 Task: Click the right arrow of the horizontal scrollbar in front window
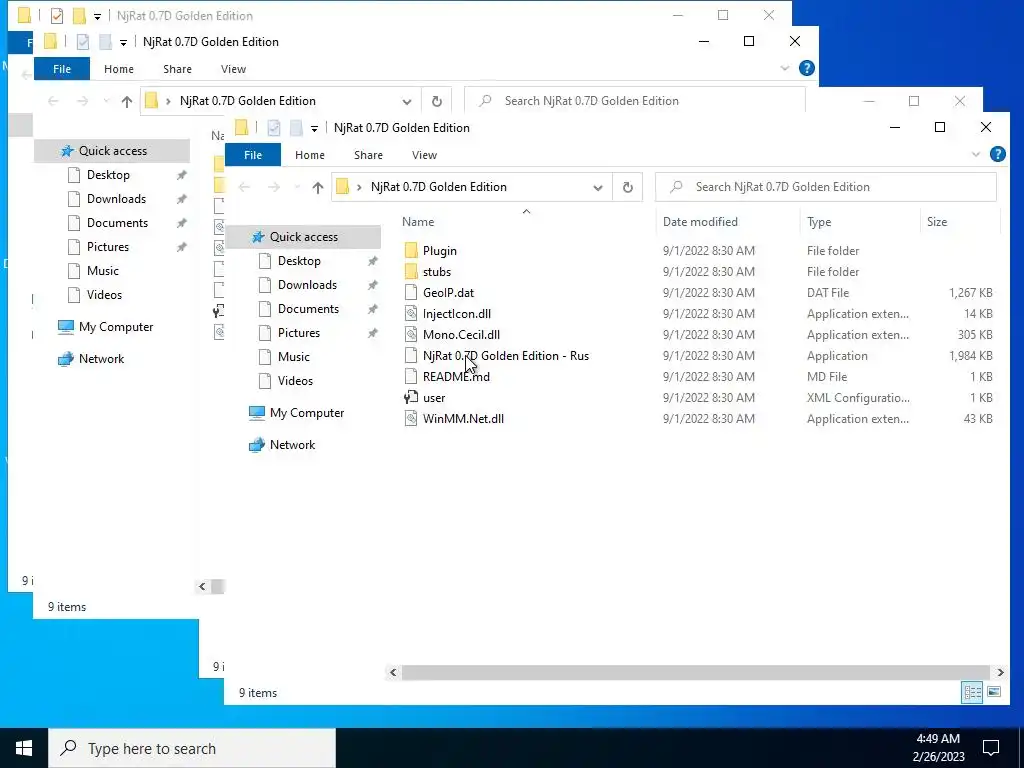1000,672
